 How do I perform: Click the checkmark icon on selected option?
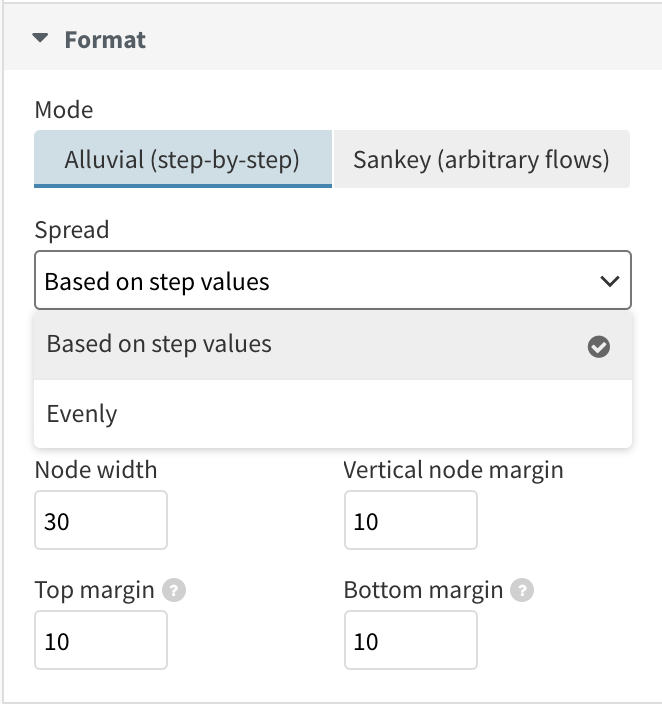pyautogui.click(x=599, y=347)
